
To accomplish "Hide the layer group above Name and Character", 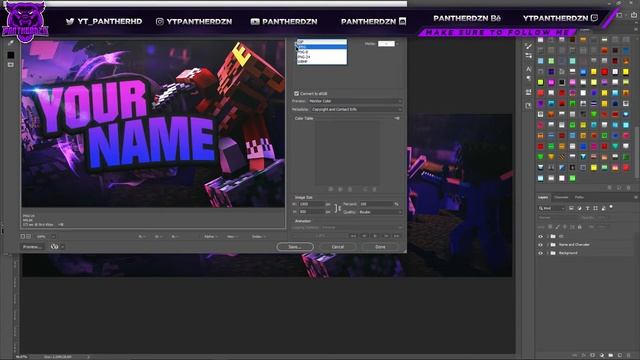I will click(x=540, y=236).
